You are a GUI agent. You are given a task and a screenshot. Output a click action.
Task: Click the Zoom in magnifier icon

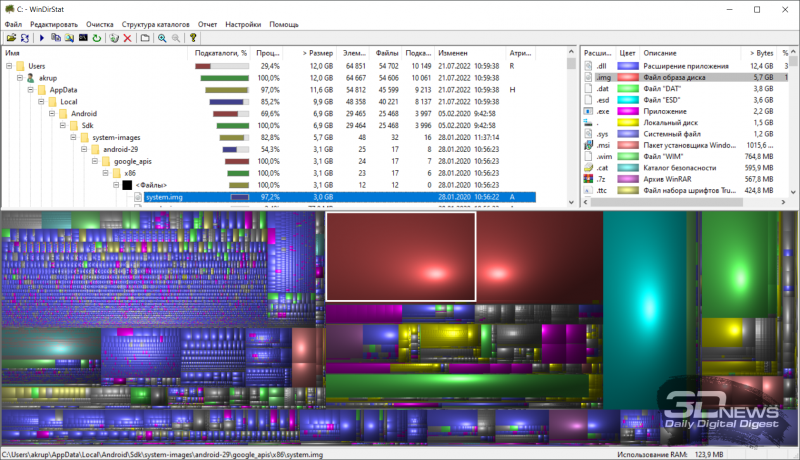coord(162,37)
